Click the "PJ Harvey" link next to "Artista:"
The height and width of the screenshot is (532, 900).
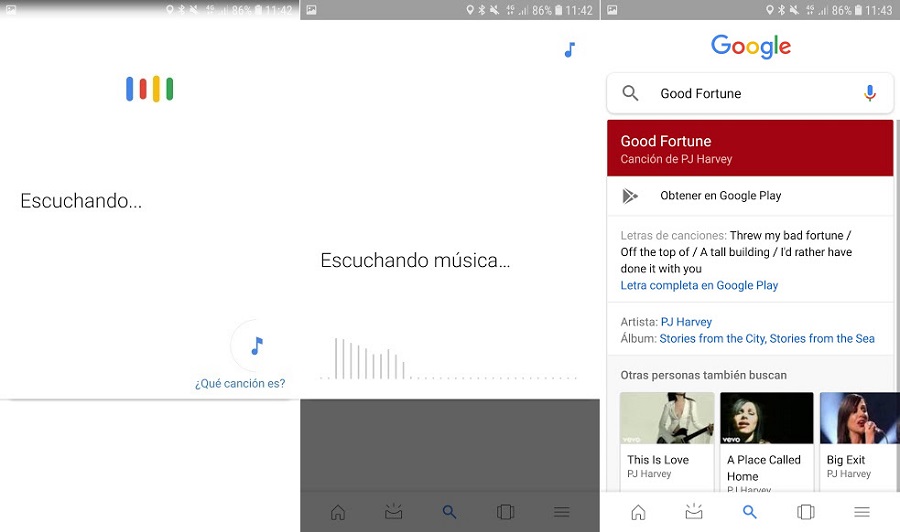686,322
